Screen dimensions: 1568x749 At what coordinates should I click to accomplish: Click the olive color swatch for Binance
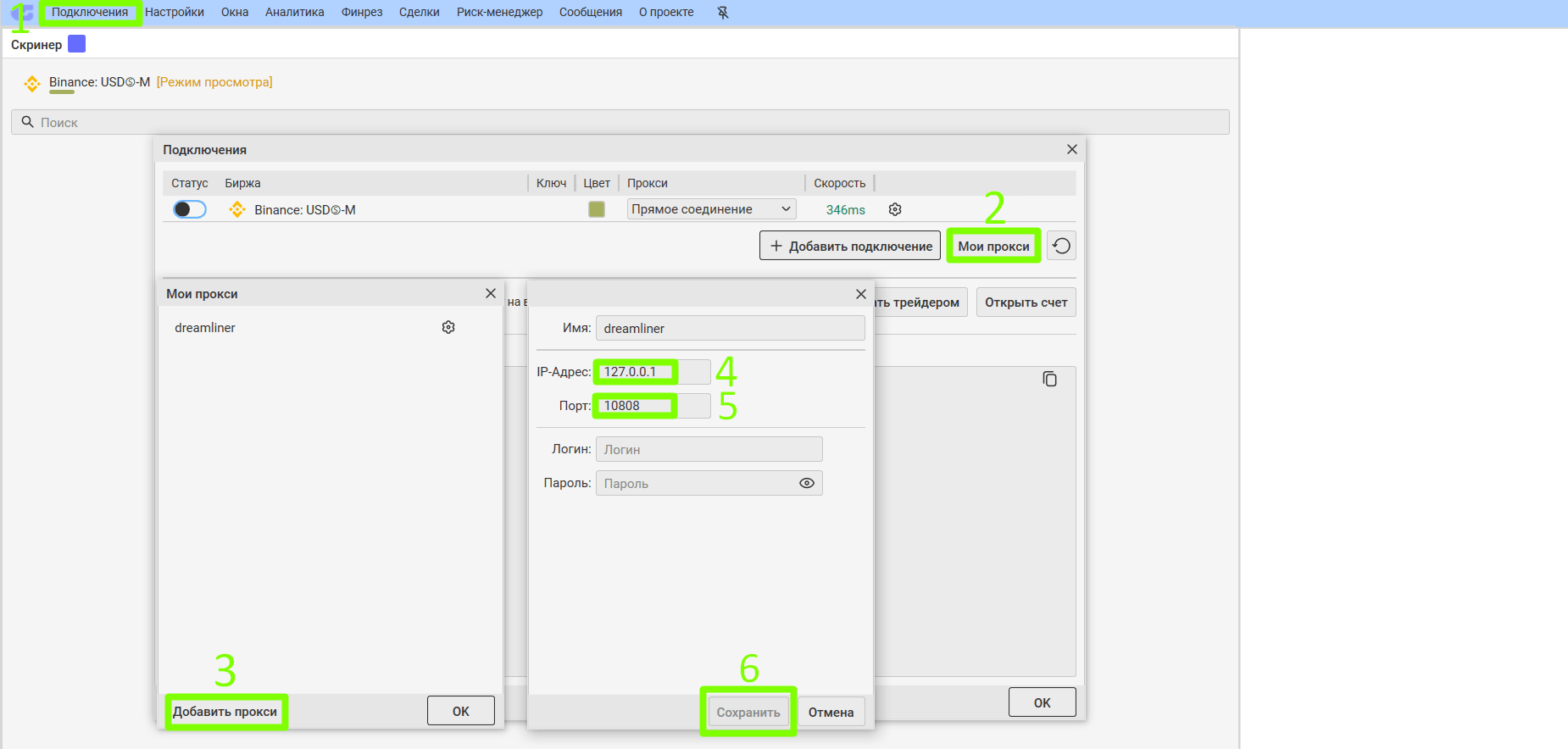[597, 209]
